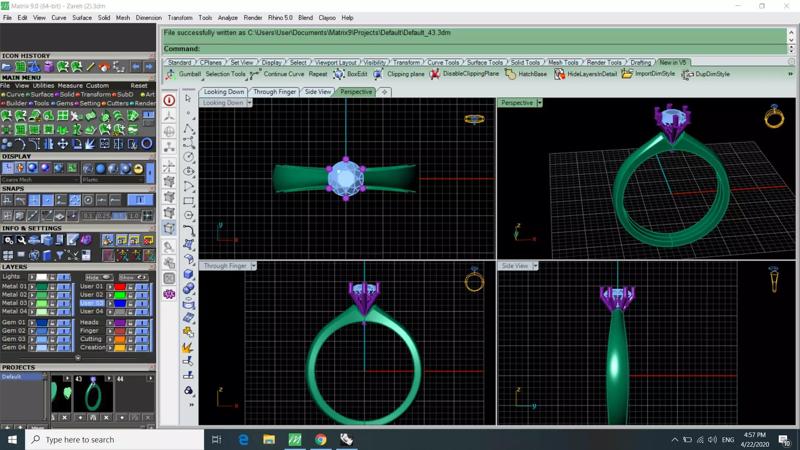This screenshot has width=800, height=450.
Task: Select the pointer arrow tool
Action: [x=188, y=98]
